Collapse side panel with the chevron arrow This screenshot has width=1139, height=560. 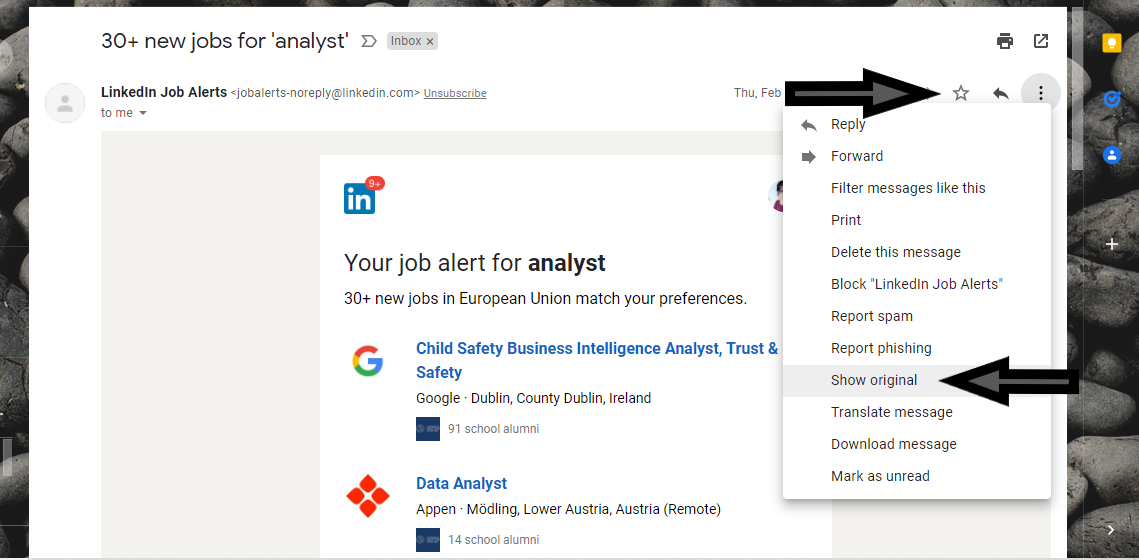point(1111,529)
